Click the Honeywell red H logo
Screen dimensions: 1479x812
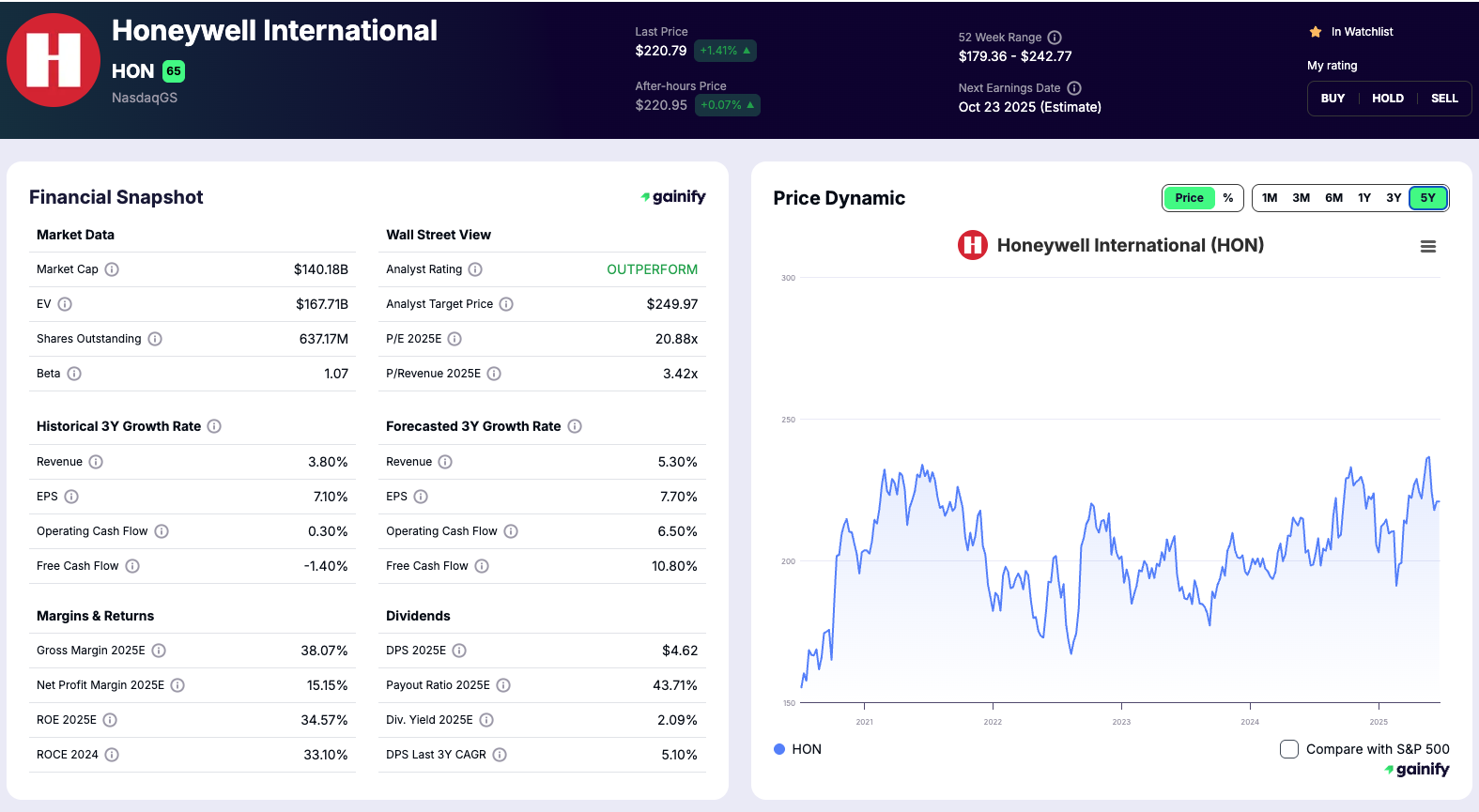(54, 60)
